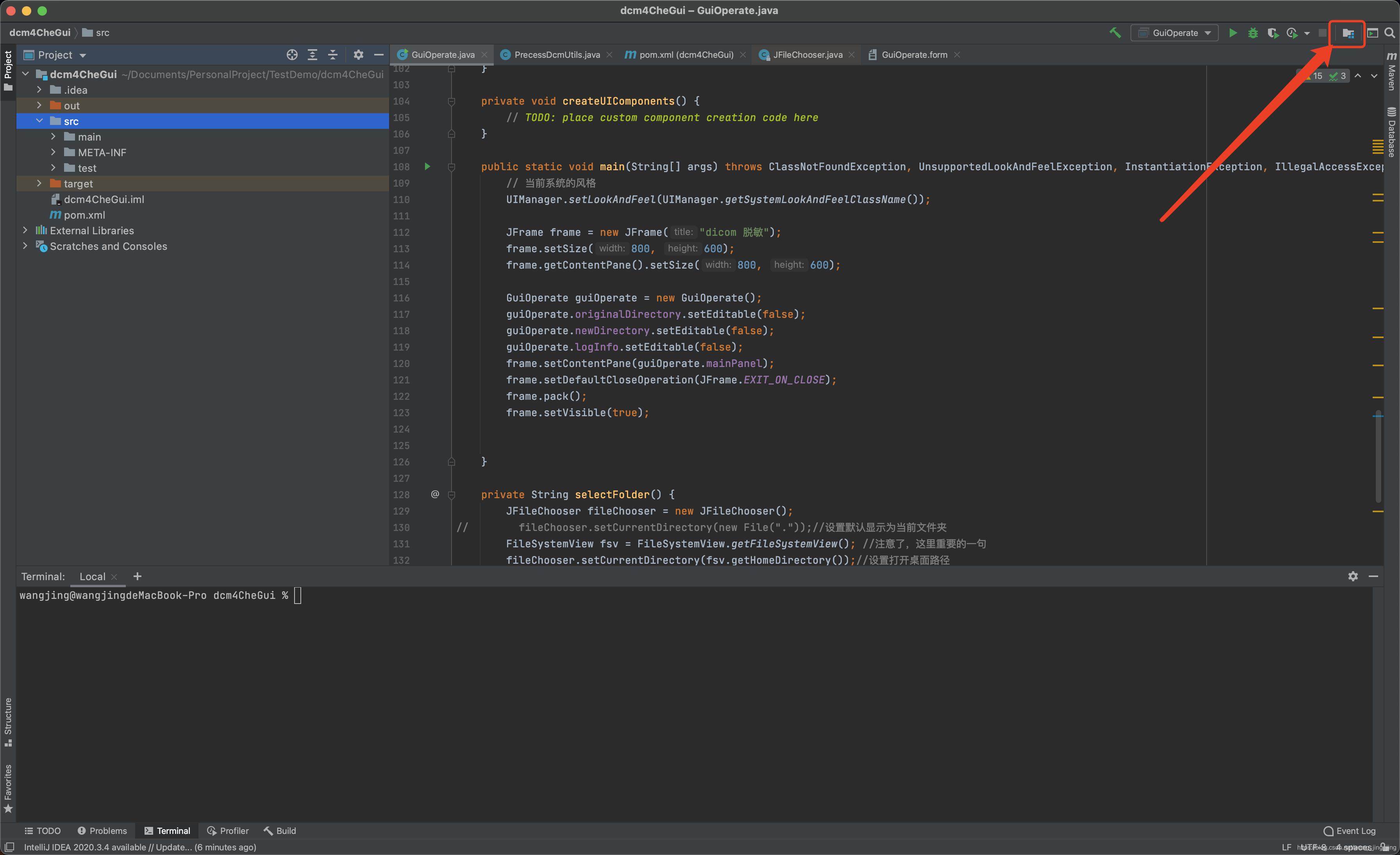Click the run gutter arrow at line 108

[427, 166]
